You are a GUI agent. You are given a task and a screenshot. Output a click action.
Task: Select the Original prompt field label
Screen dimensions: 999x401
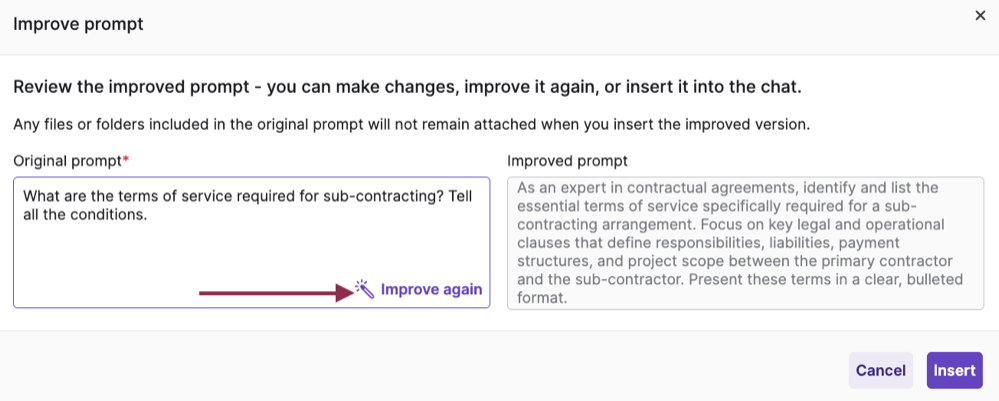66,160
